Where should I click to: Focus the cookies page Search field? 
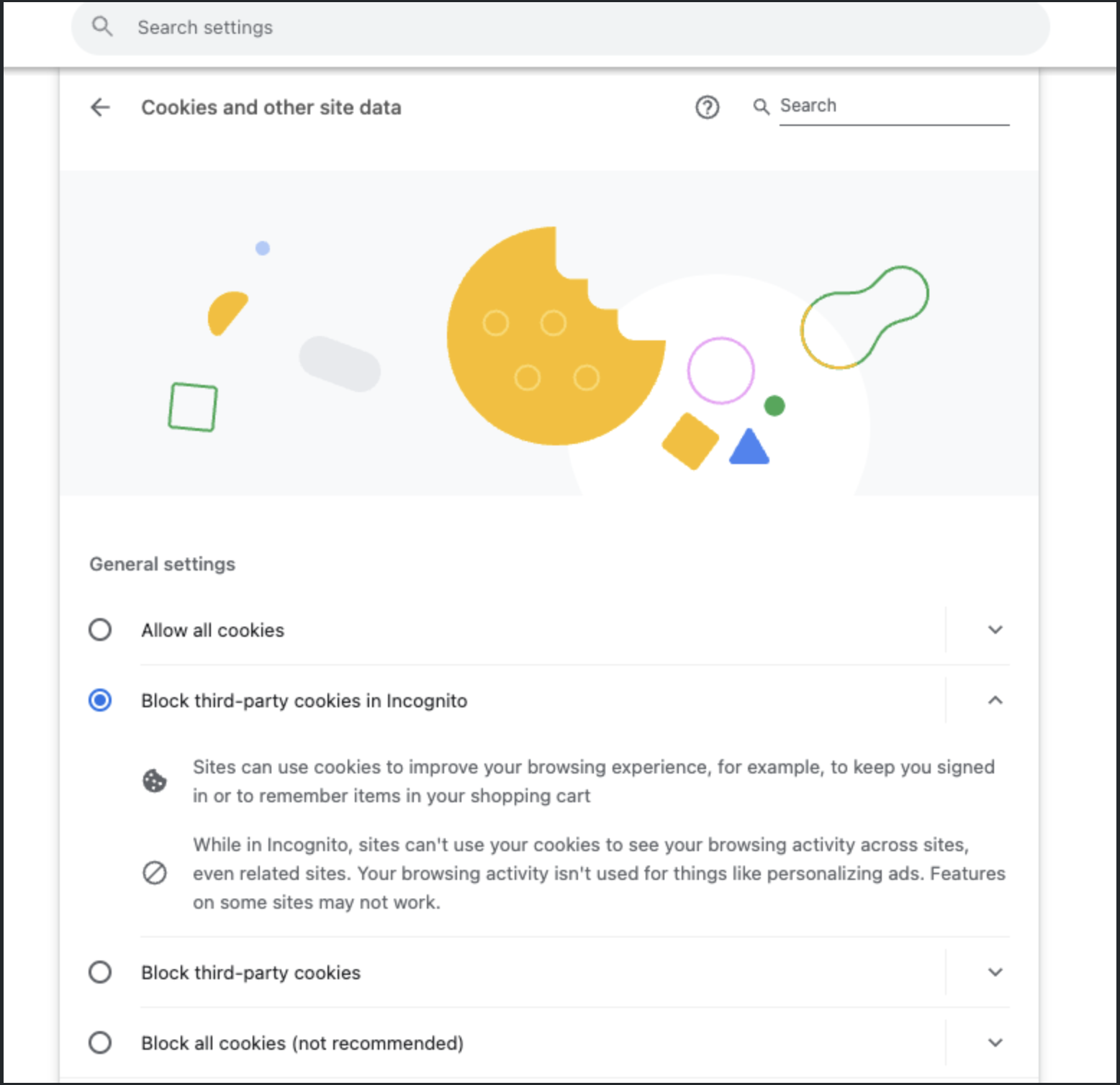click(x=893, y=106)
